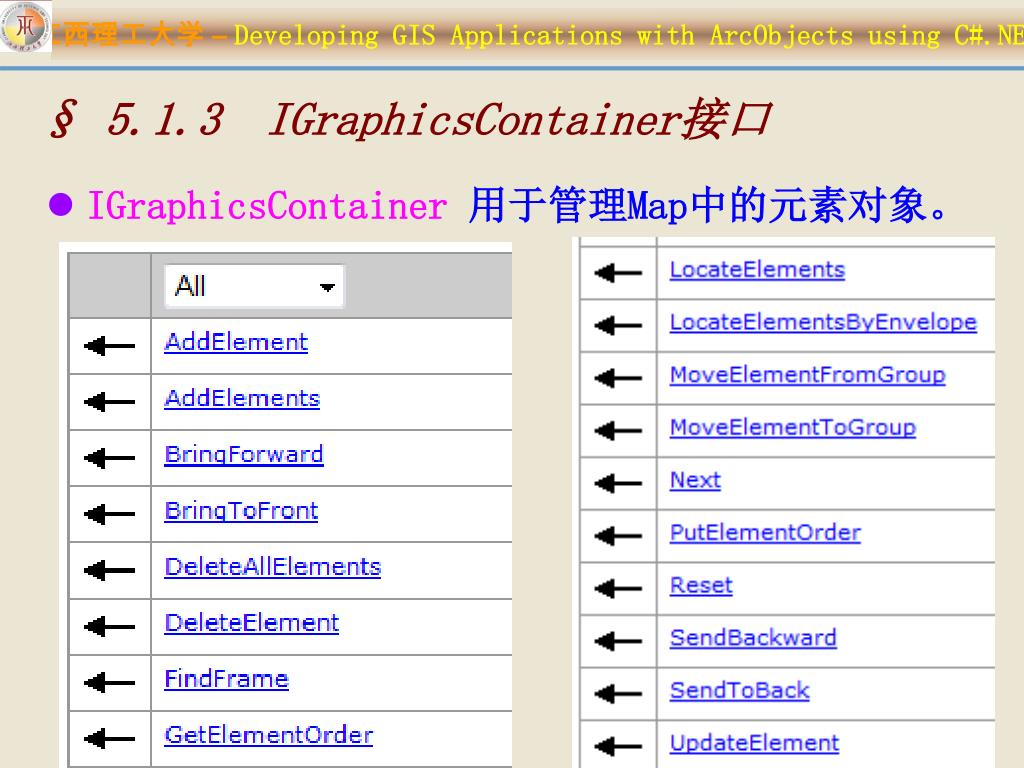Click the method arrow icon beside MoveElementFromGroup
The width and height of the screenshot is (1024, 768).
click(618, 377)
